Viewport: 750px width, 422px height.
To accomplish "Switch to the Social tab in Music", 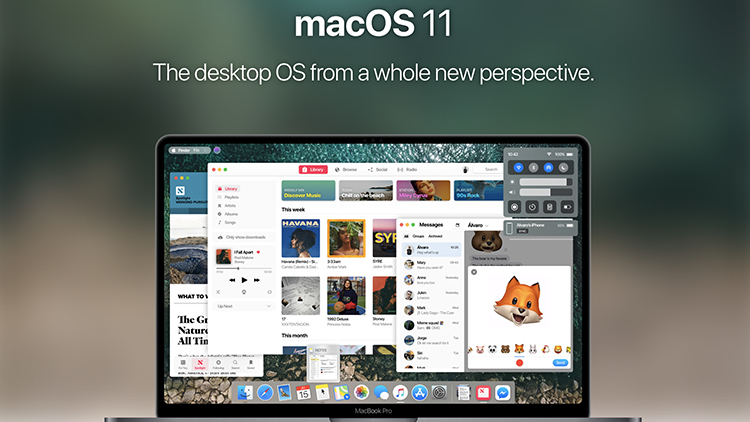I will coord(377,170).
